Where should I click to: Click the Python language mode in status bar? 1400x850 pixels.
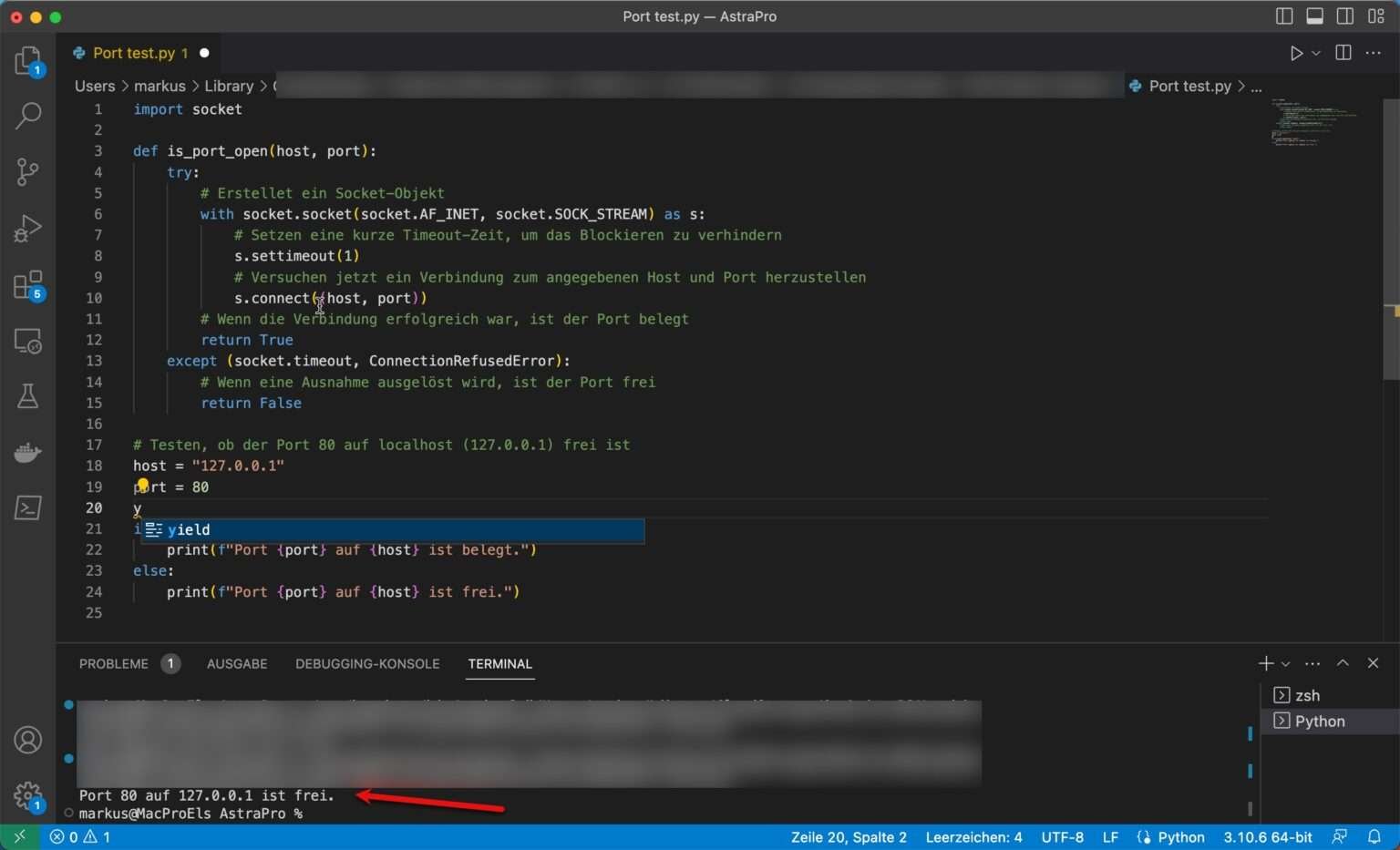coord(1180,837)
